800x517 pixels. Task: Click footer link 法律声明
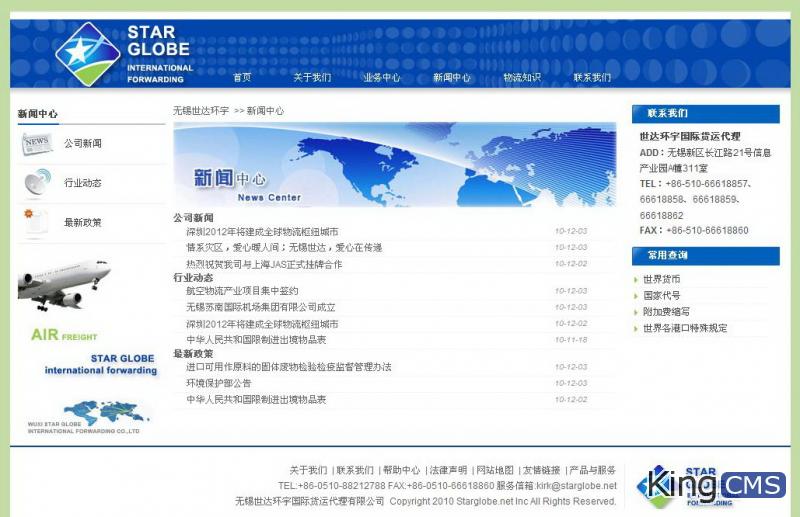click(x=448, y=470)
